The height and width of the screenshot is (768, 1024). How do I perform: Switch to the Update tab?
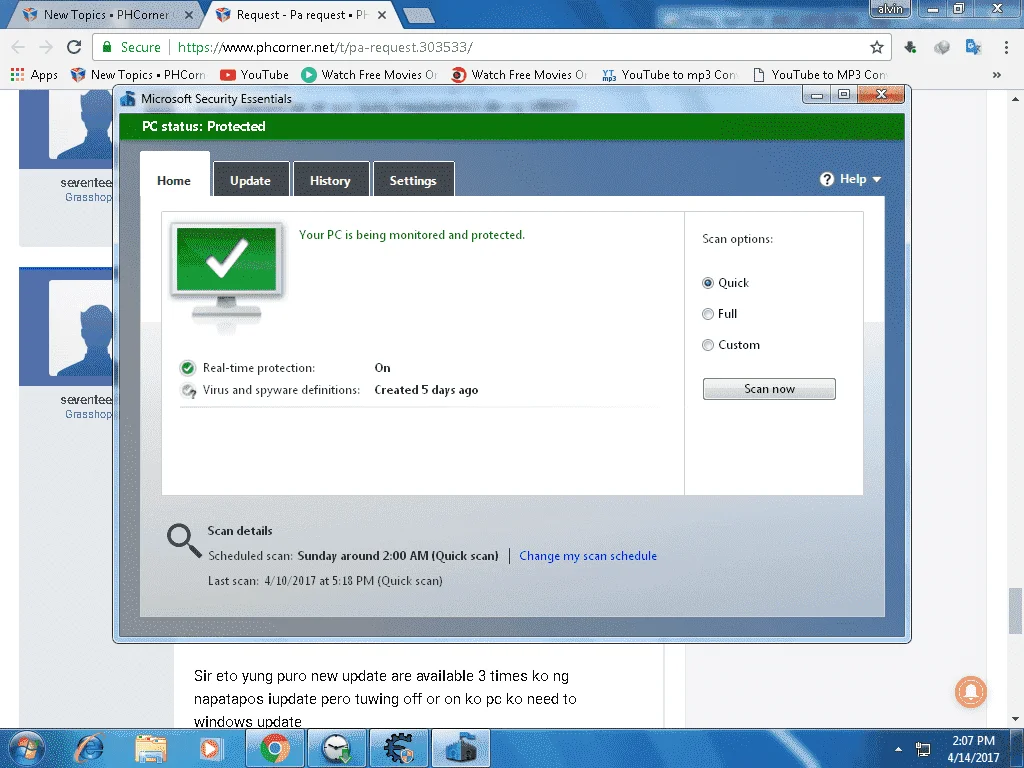pyautogui.click(x=251, y=180)
